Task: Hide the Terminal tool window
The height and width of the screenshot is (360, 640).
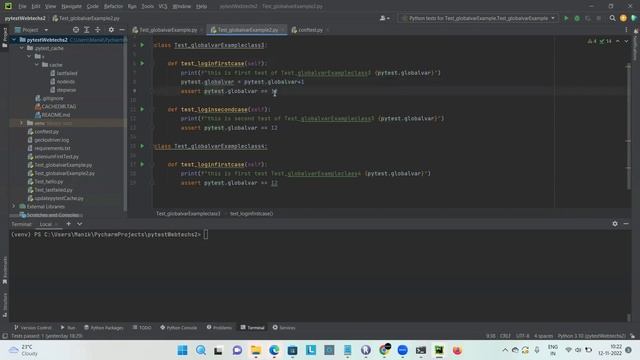Action: 626,224
